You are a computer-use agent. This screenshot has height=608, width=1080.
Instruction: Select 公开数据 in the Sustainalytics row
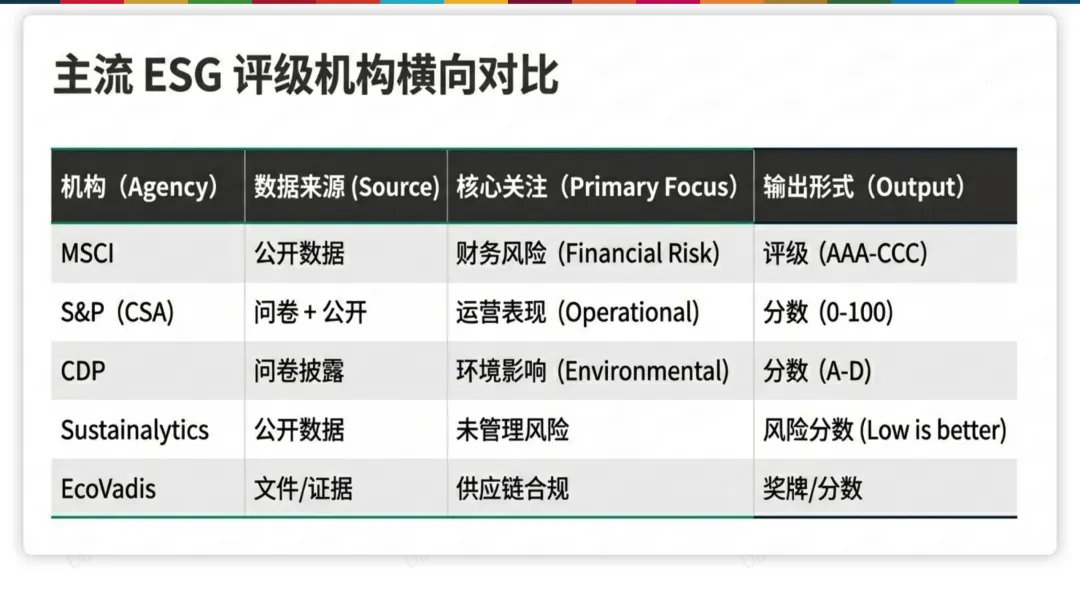[346, 430]
